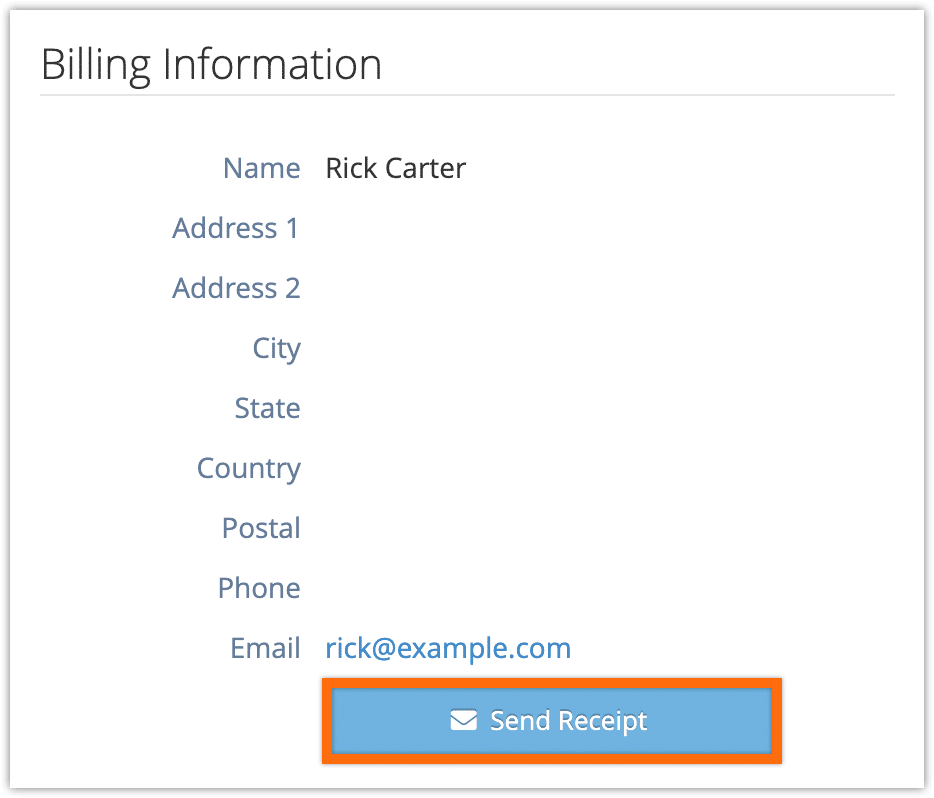Click the Name field label
This screenshot has width=934, height=798.
coord(261,168)
